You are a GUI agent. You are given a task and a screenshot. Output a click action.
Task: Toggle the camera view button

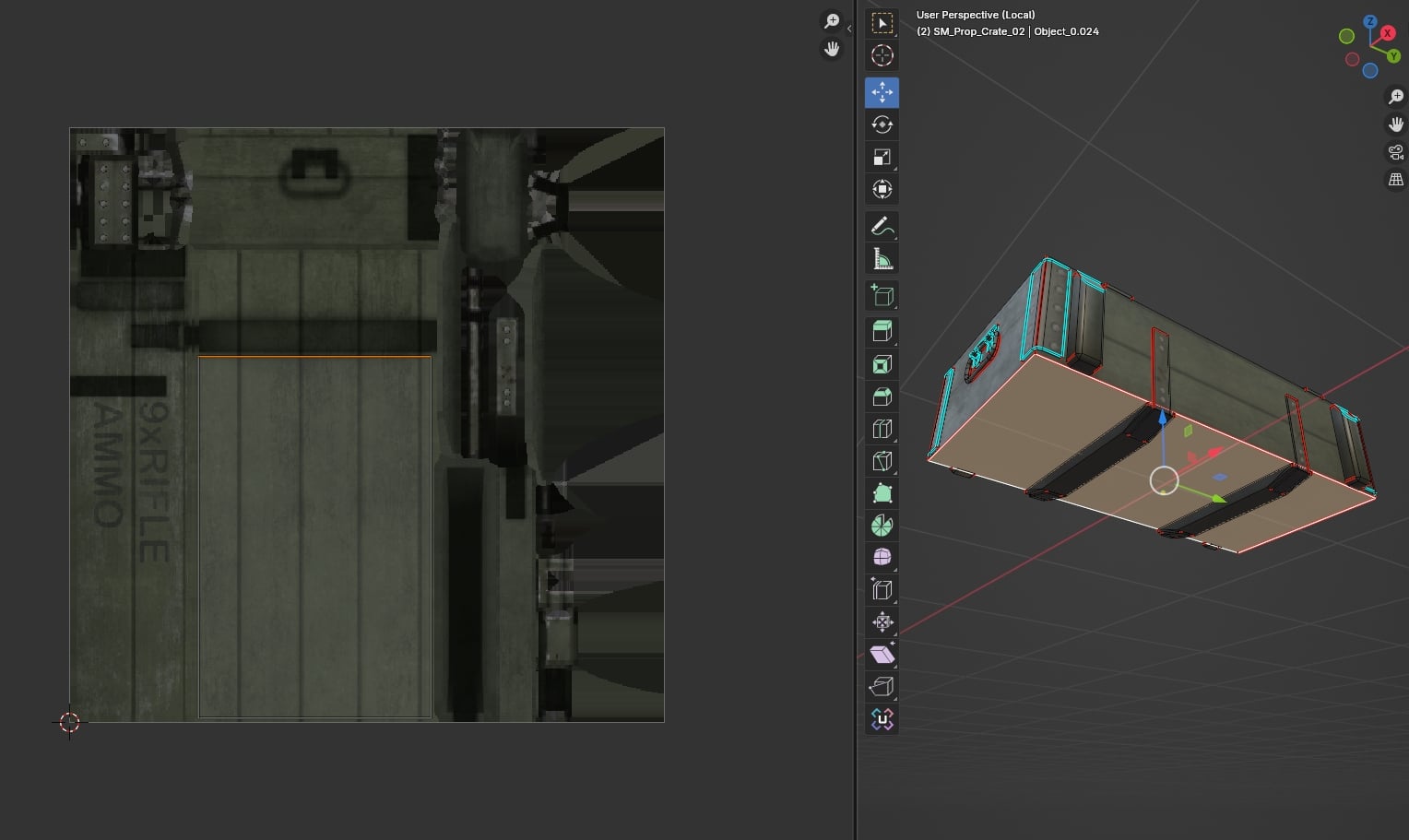(x=1396, y=152)
